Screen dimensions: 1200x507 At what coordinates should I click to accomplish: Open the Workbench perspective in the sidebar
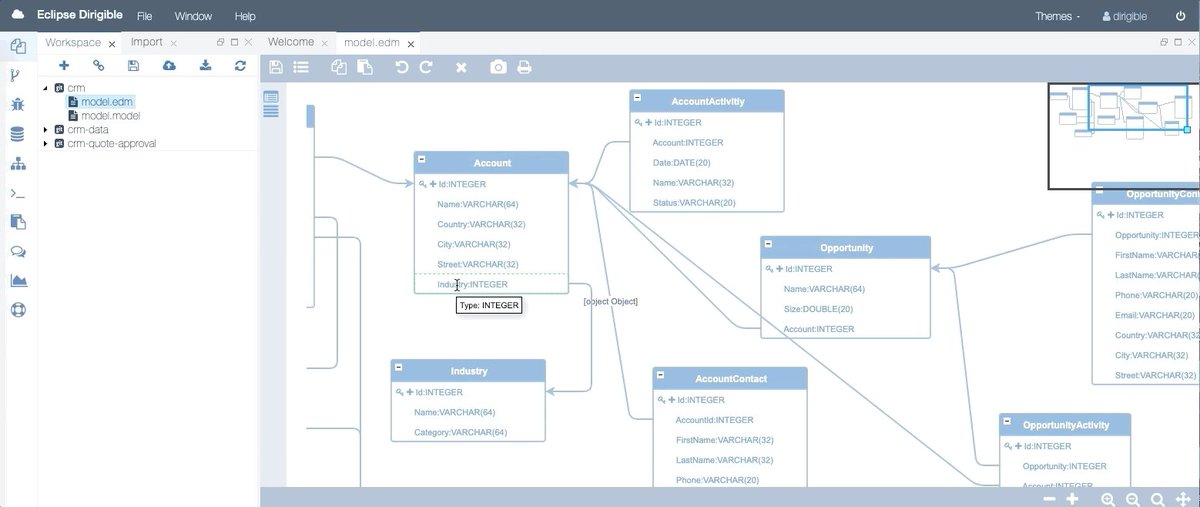pyautogui.click(x=17, y=45)
